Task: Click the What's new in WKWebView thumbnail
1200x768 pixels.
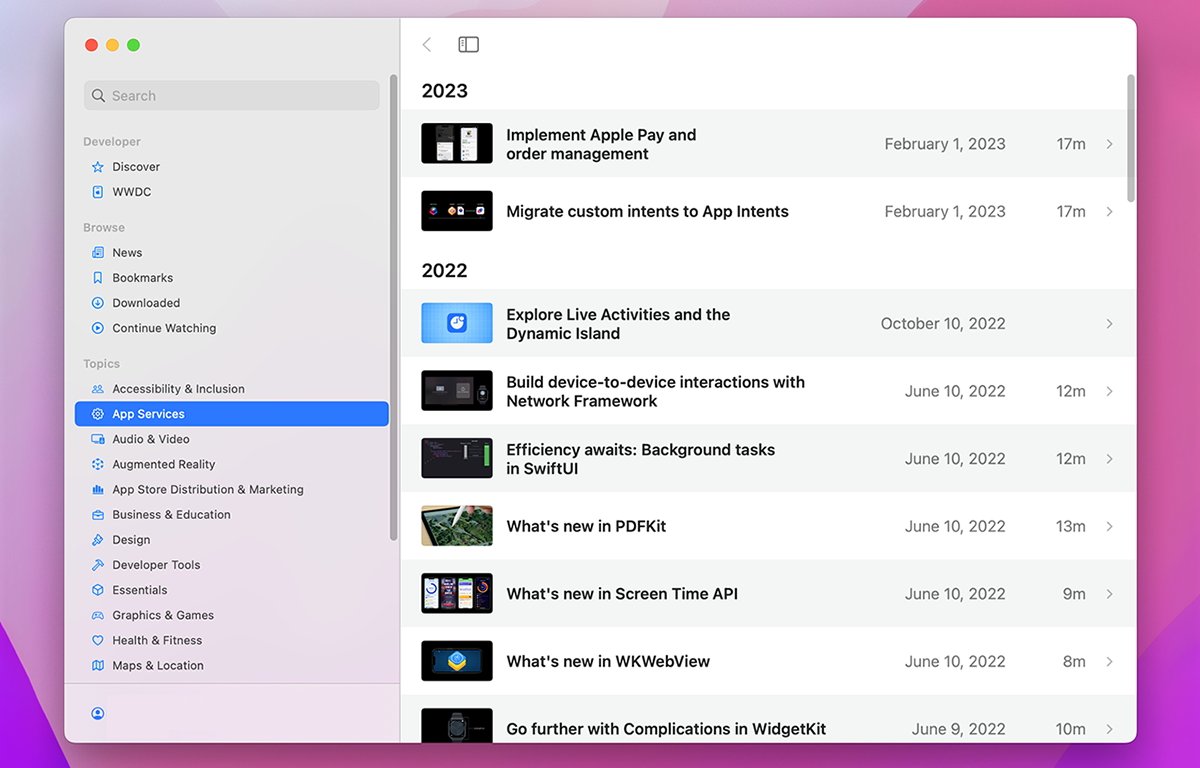Action: [x=457, y=661]
